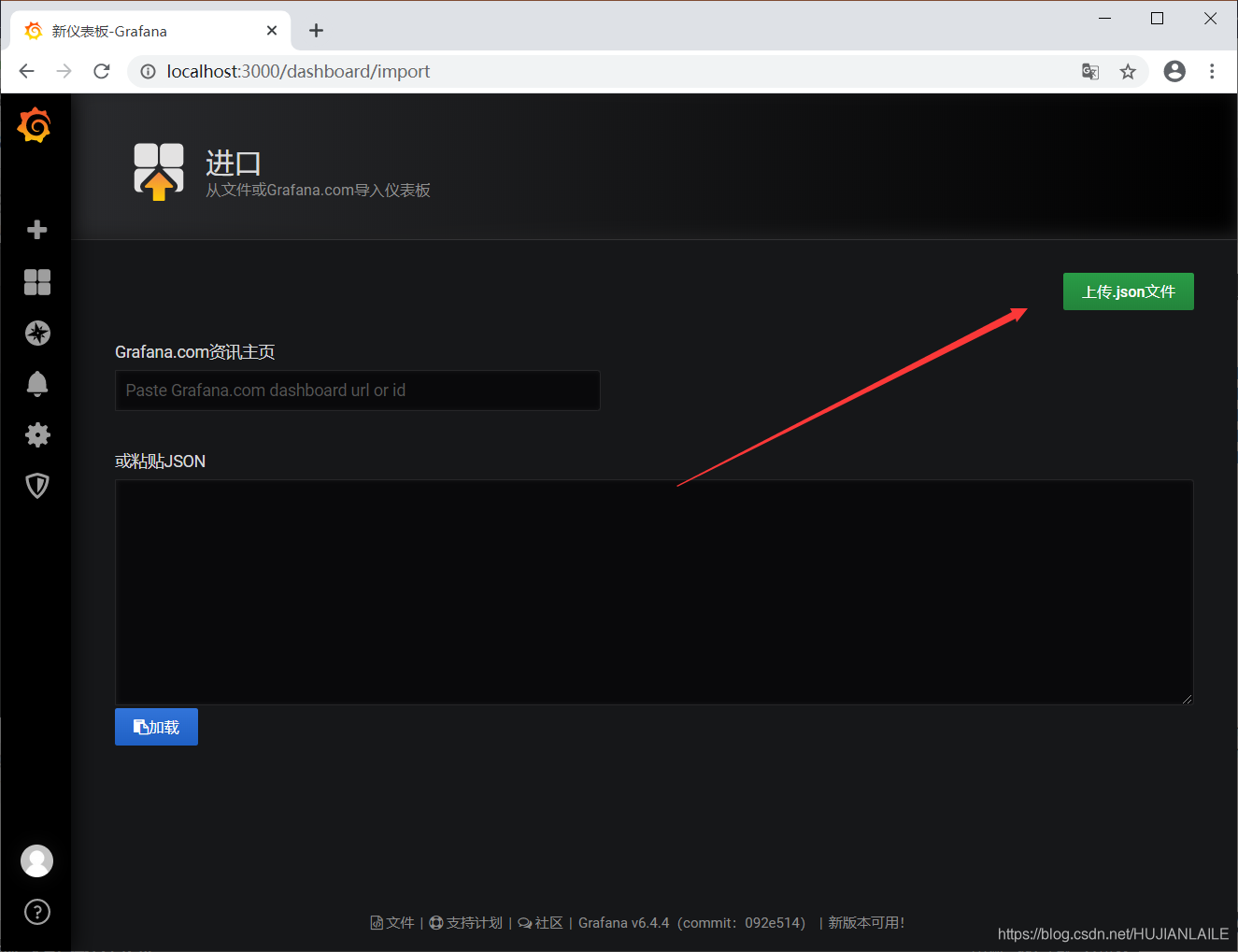The width and height of the screenshot is (1238, 952).
Task: Select the 新仪表板-Grafana browser tab
Action: point(149,31)
